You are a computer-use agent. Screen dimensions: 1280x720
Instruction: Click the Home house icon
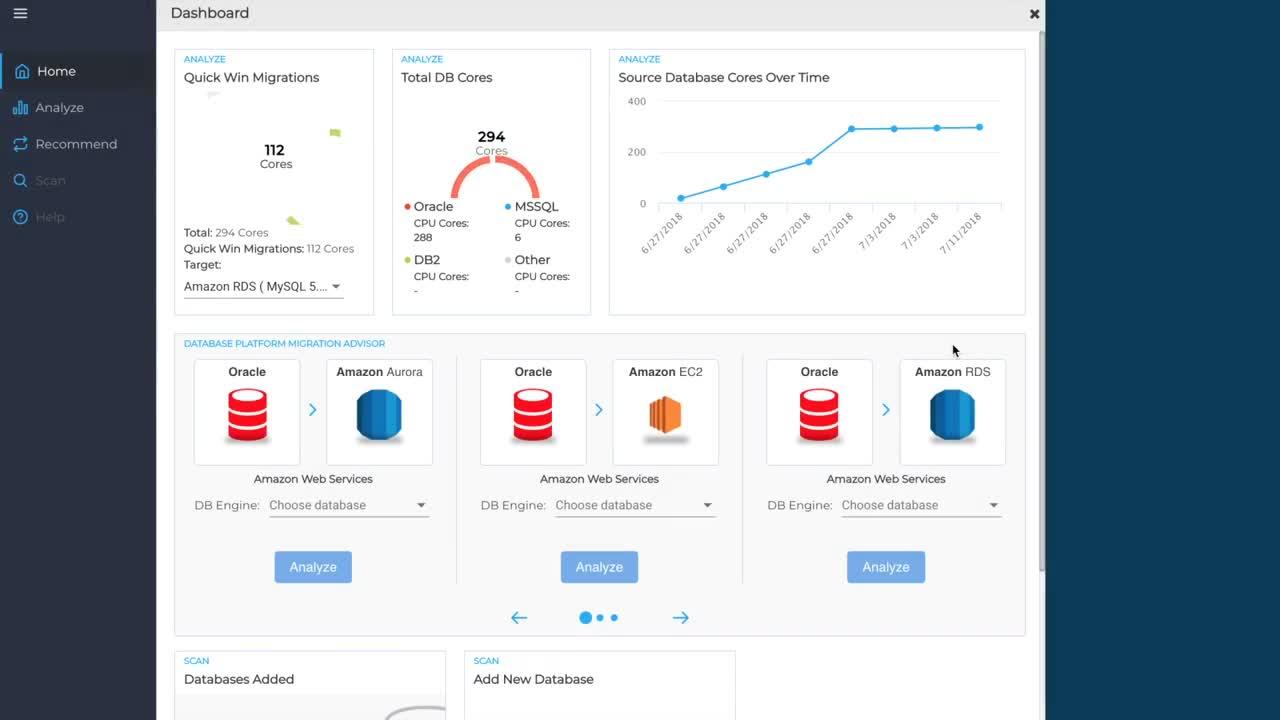22,71
